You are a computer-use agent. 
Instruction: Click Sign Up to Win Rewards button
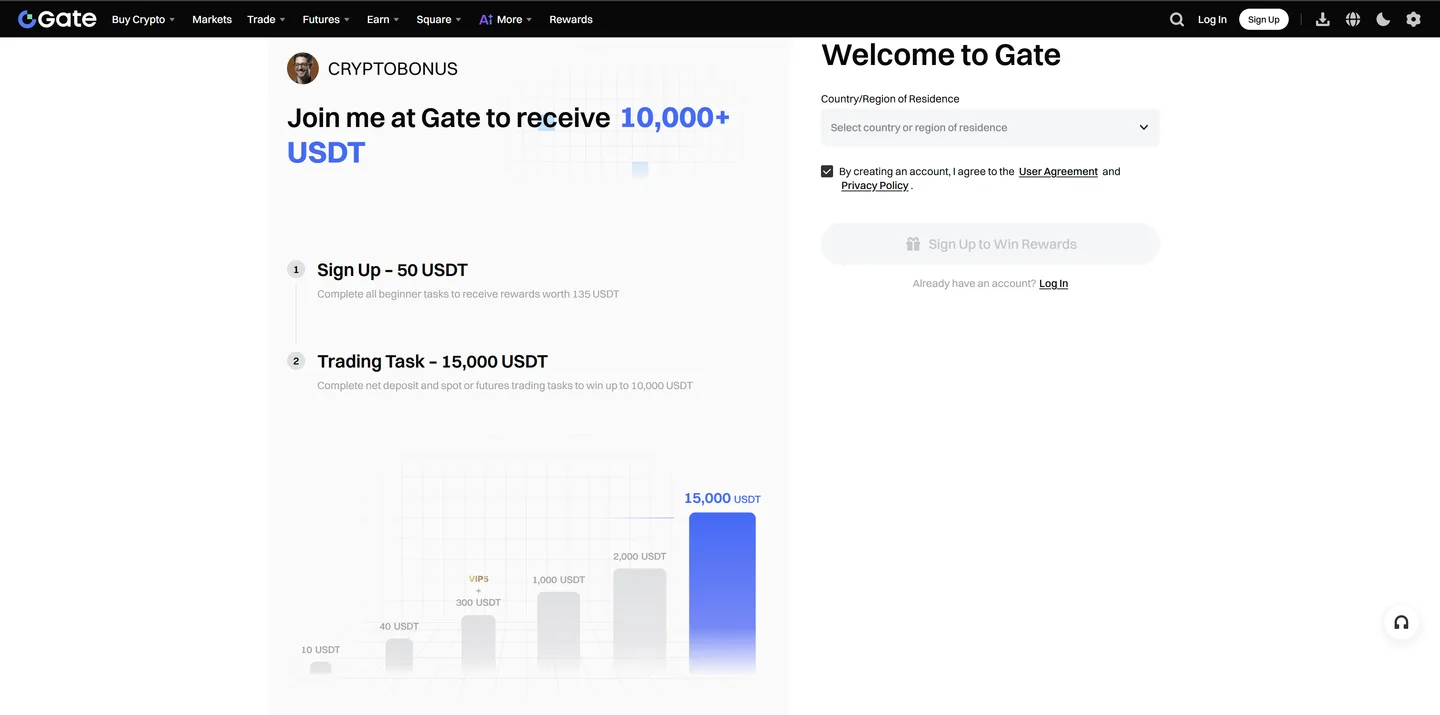(x=990, y=244)
